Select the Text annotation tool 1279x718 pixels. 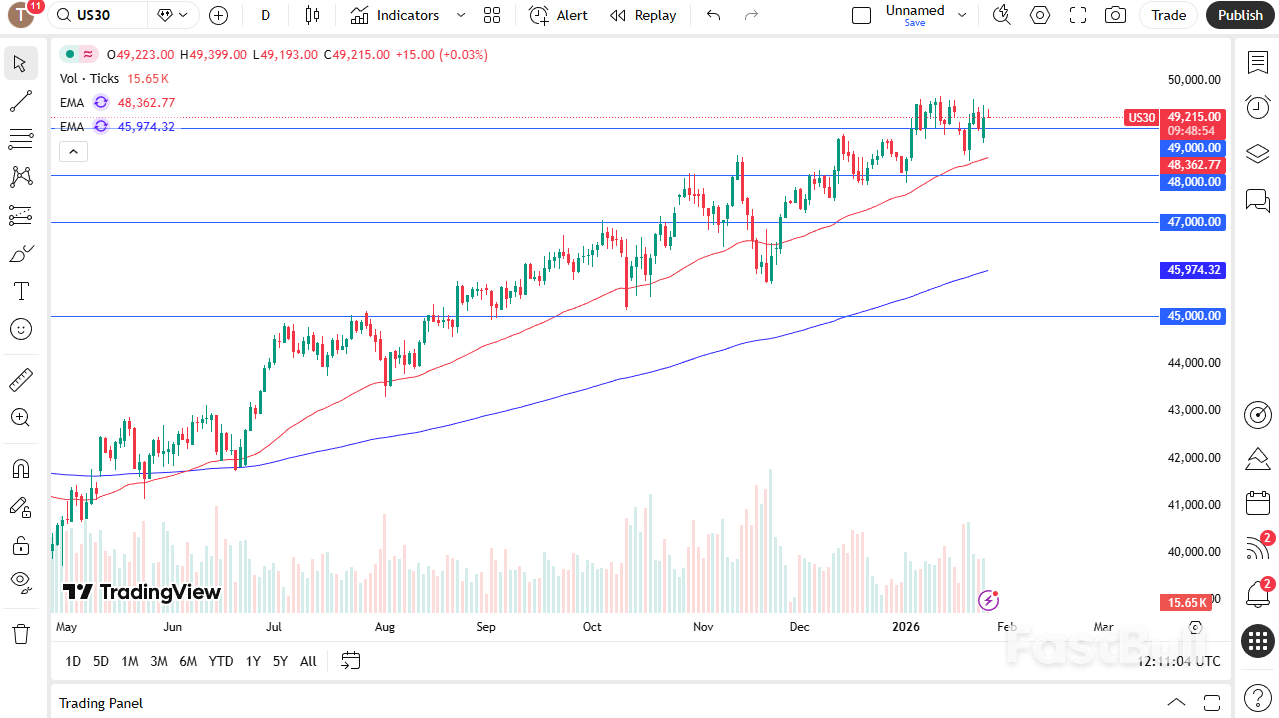(20, 291)
